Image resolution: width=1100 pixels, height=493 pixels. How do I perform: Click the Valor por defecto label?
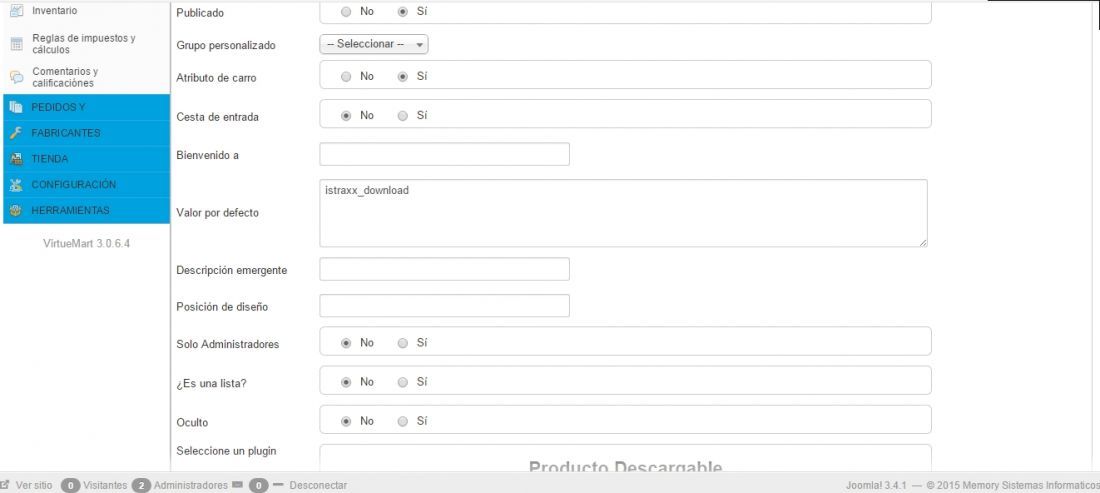pos(217,213)
